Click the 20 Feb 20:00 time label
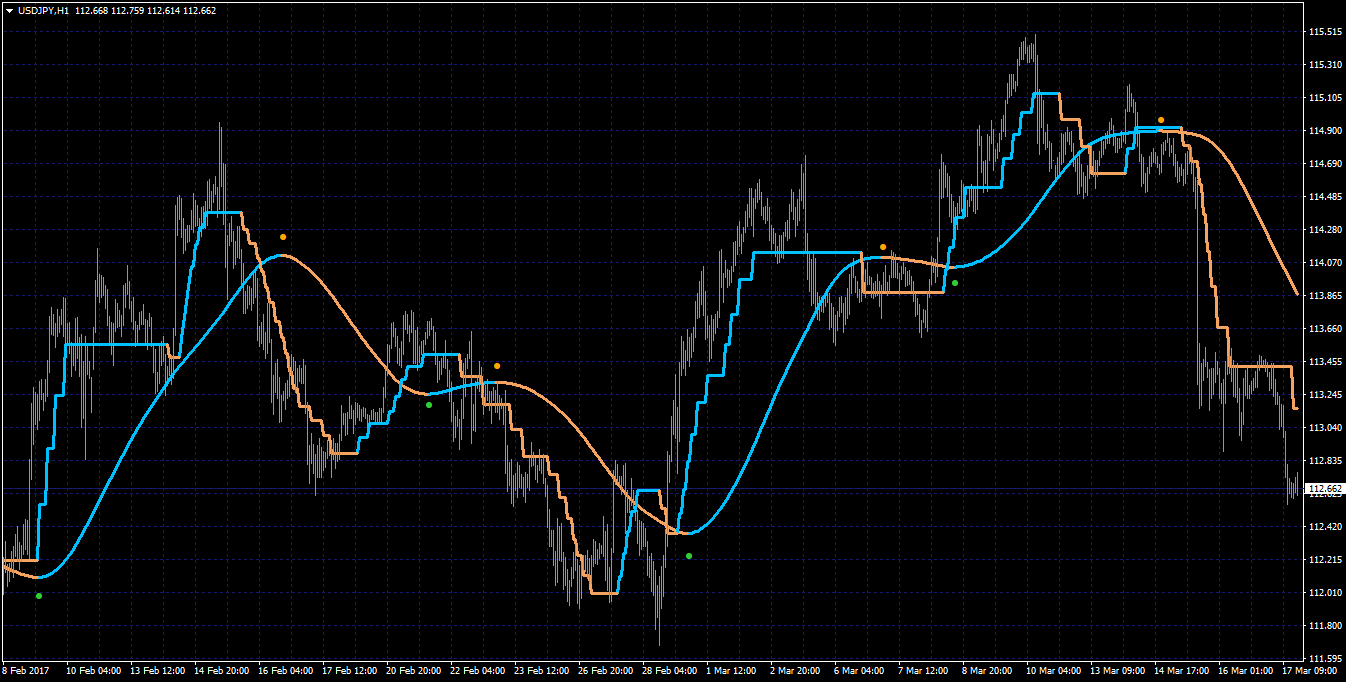1346x682 pixels. tap(414, 671)
